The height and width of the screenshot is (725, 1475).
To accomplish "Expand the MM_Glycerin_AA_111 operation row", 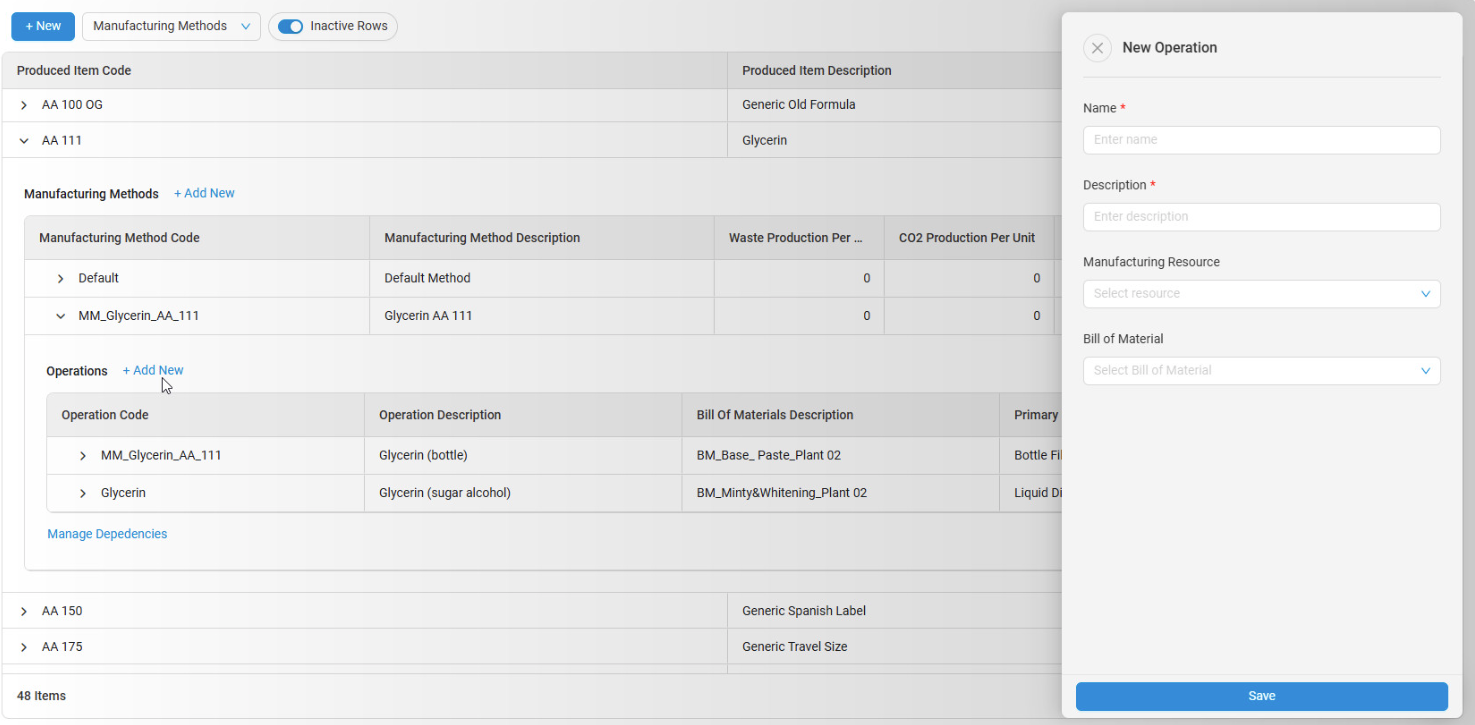I will 83,456.
